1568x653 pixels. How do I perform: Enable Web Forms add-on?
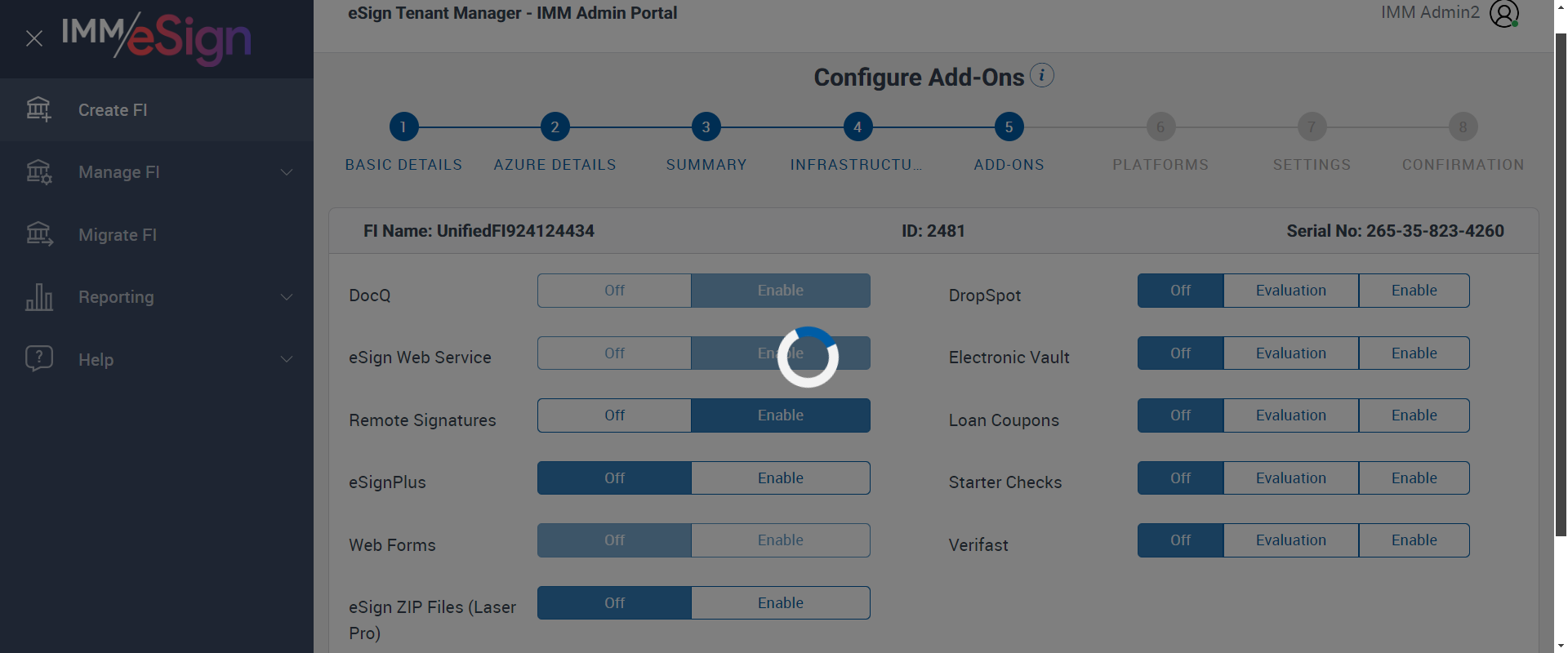(x=781, y=540)
